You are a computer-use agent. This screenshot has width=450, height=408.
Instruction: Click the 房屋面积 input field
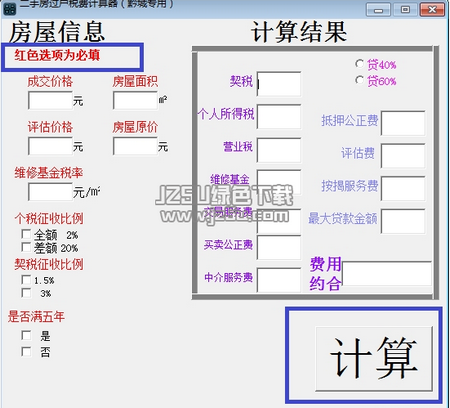[x=135, y=100]
